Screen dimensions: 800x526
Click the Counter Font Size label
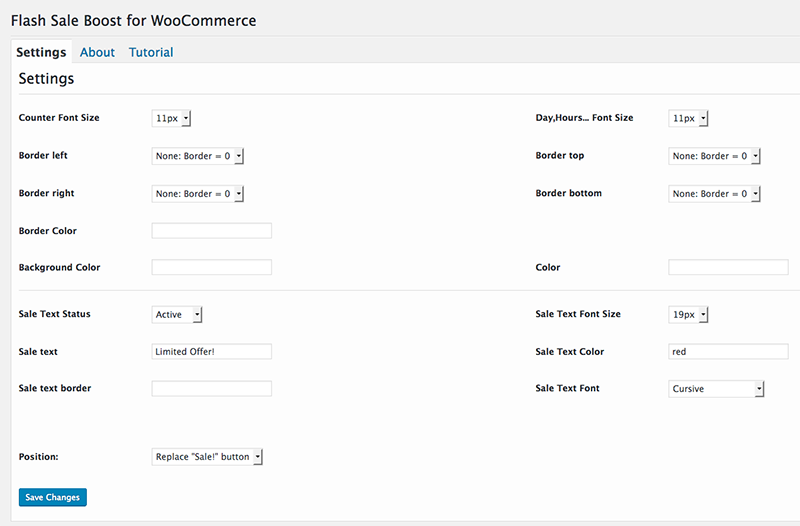pyautogui.click(x=59, y=117)
